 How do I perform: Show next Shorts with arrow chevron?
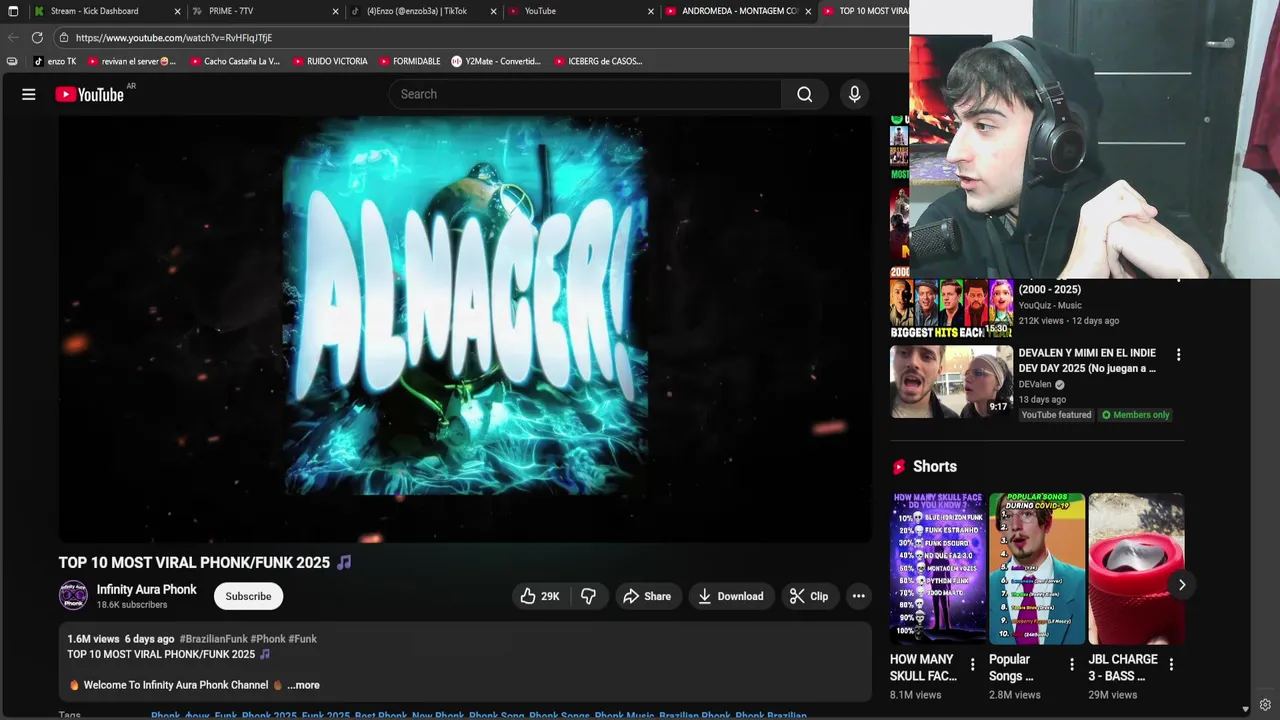[1181, 585]
